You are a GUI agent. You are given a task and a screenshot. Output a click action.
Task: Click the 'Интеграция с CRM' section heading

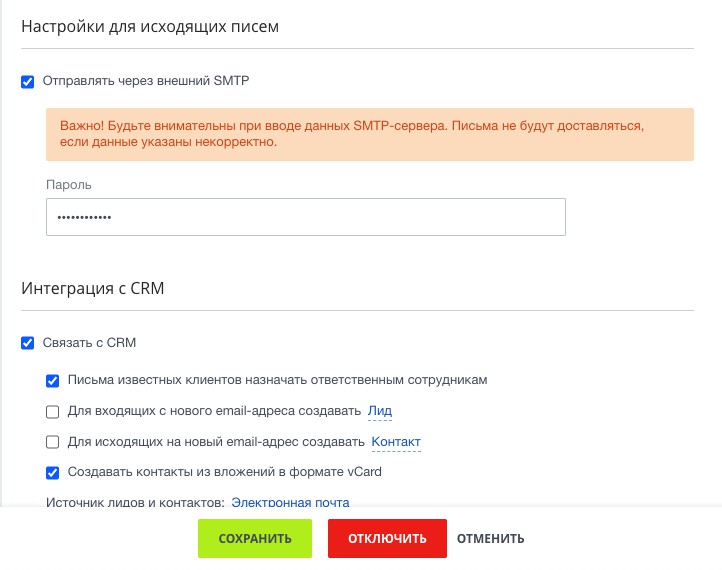point(93,289)
